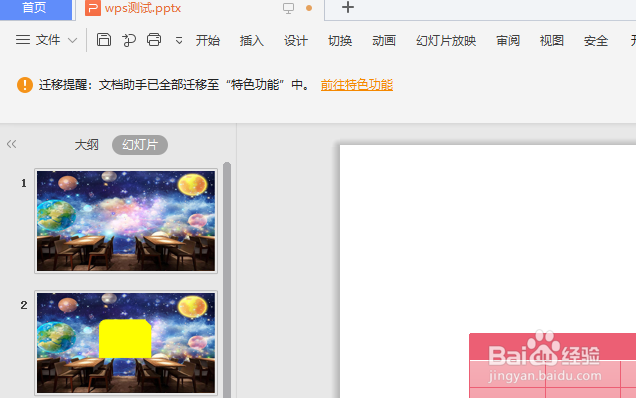Open the 幻灯片放映 ribbon tab
The height and width of the screenshot is (398, 636).
[446, 41]
